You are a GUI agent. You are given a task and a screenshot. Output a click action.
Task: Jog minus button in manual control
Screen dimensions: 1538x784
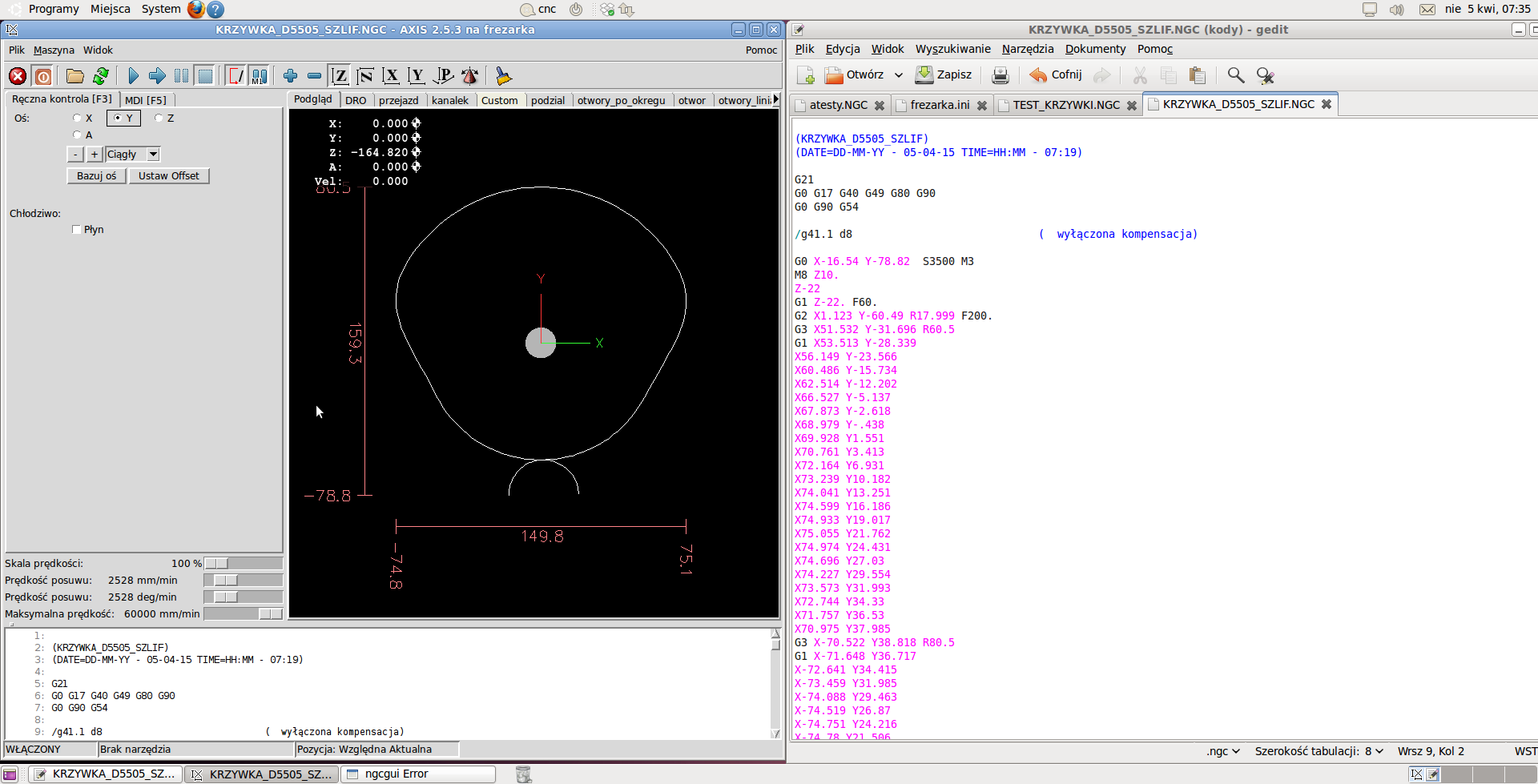click(75, 155)
